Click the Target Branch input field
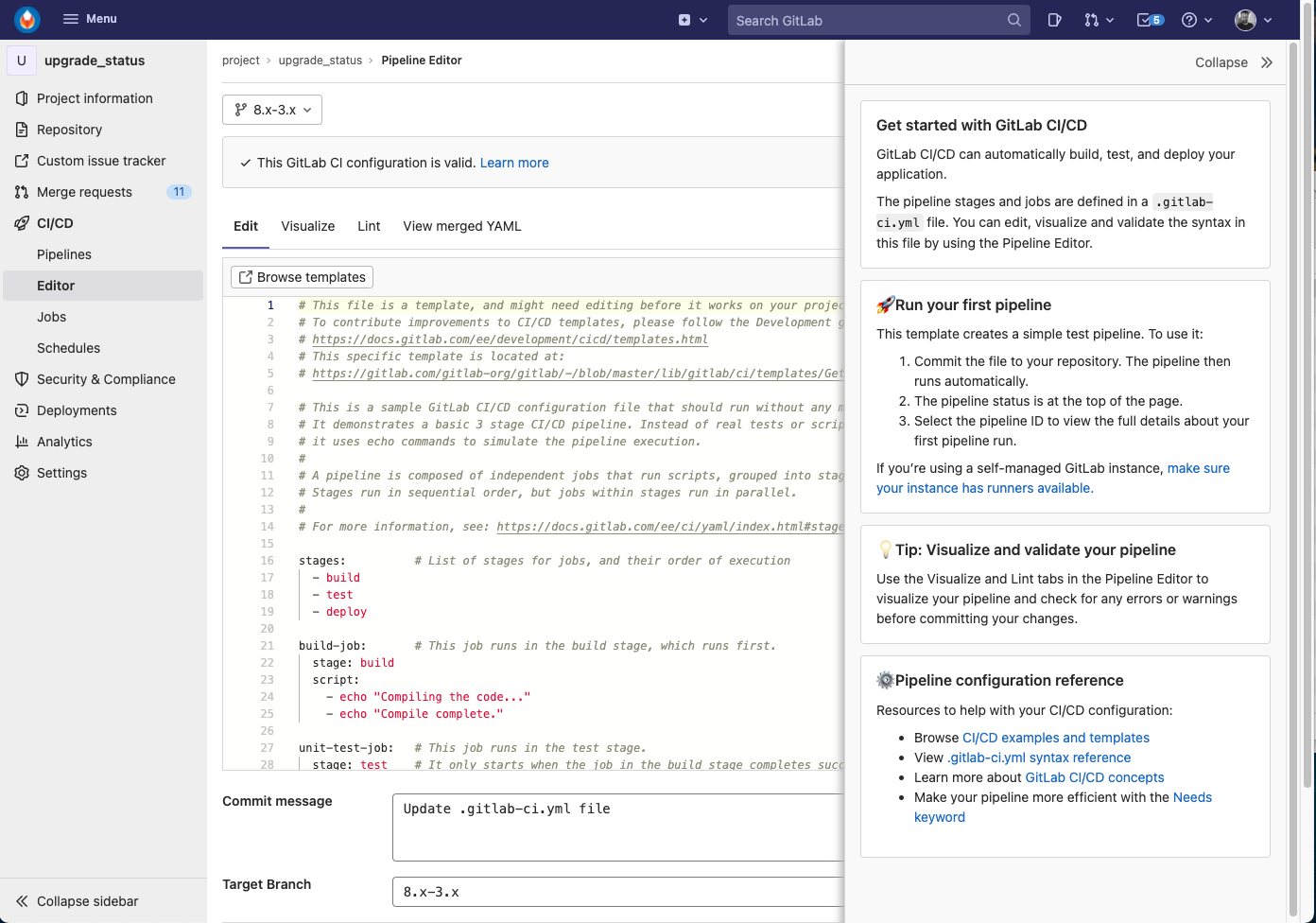Image resolution: width=1316 pixels, height=923 pixels. tap(618, 892)
